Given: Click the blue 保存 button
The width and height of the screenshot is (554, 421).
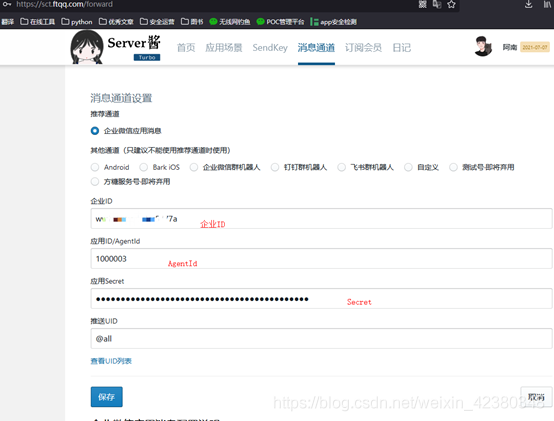Looking at the screenshot, I should (107, 397).
